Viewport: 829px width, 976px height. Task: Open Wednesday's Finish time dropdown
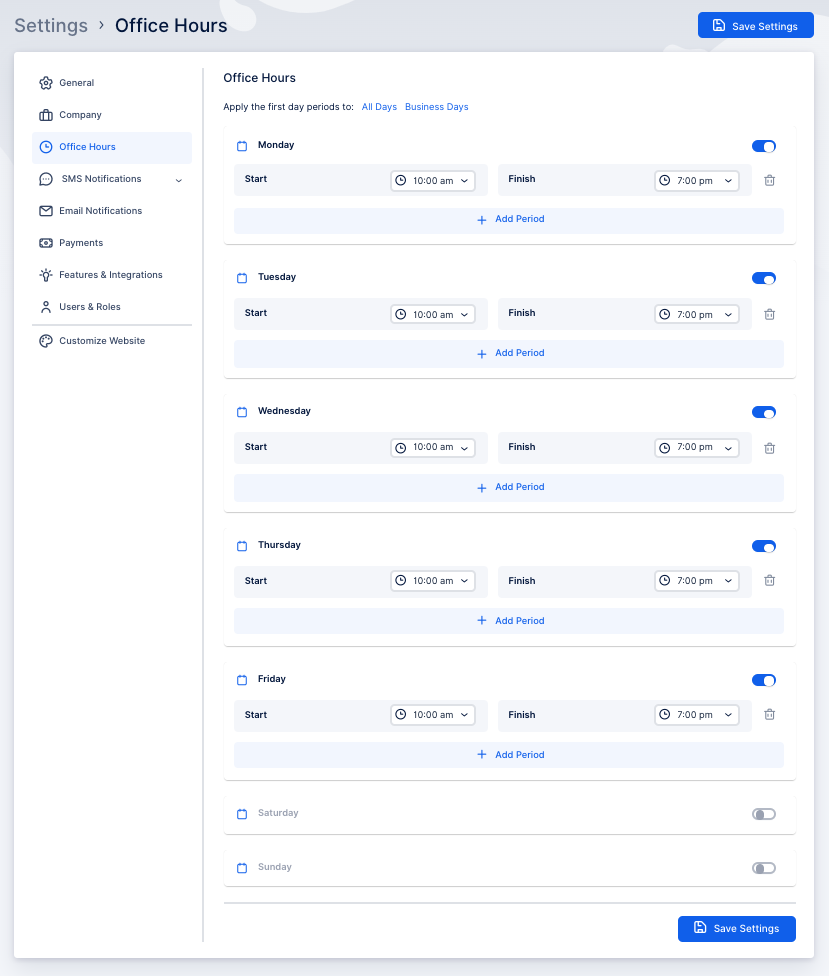coord(697,447)
